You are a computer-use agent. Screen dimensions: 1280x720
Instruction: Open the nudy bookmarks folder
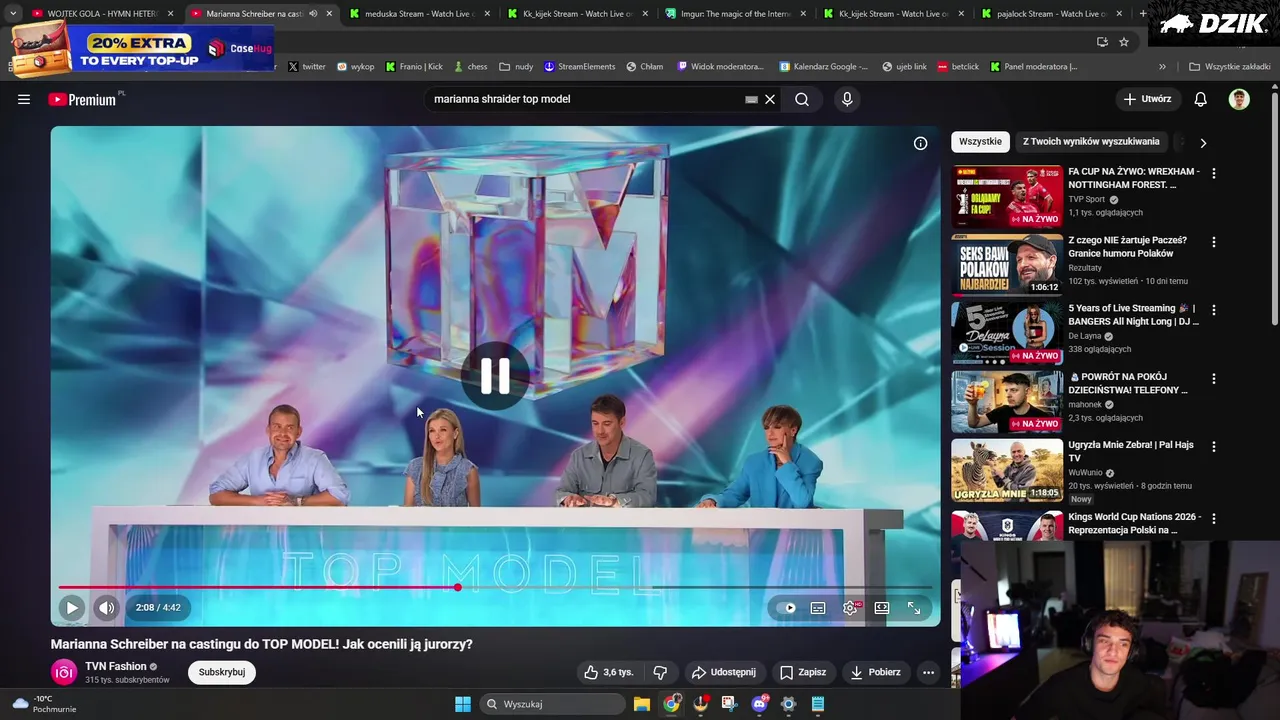coord(517,67)
